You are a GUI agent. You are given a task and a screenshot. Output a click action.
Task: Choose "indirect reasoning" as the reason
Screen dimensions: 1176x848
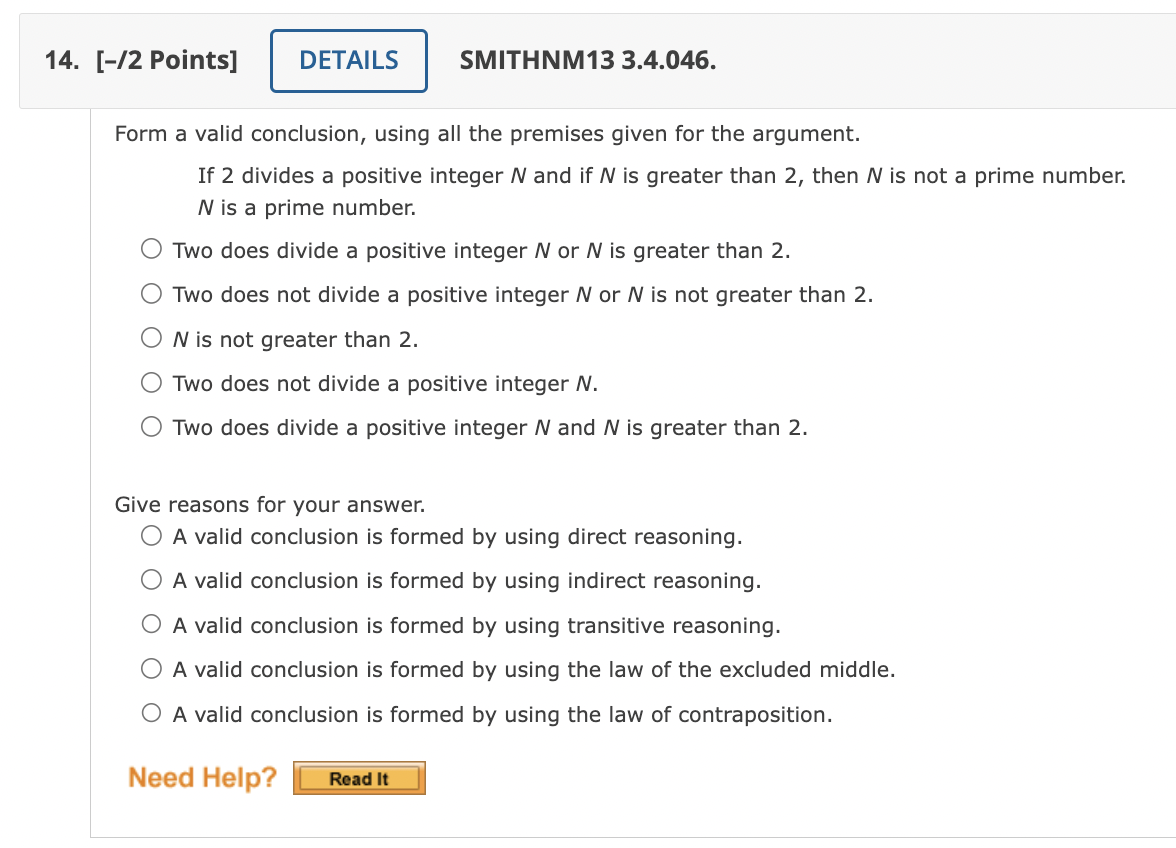151,579
